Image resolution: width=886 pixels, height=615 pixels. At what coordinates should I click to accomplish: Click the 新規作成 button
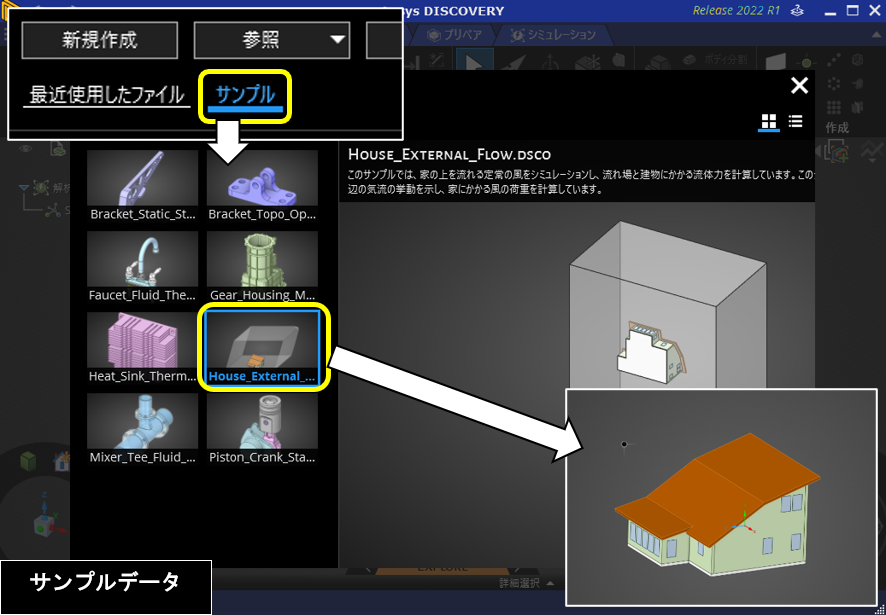click(x=99, y=40)
